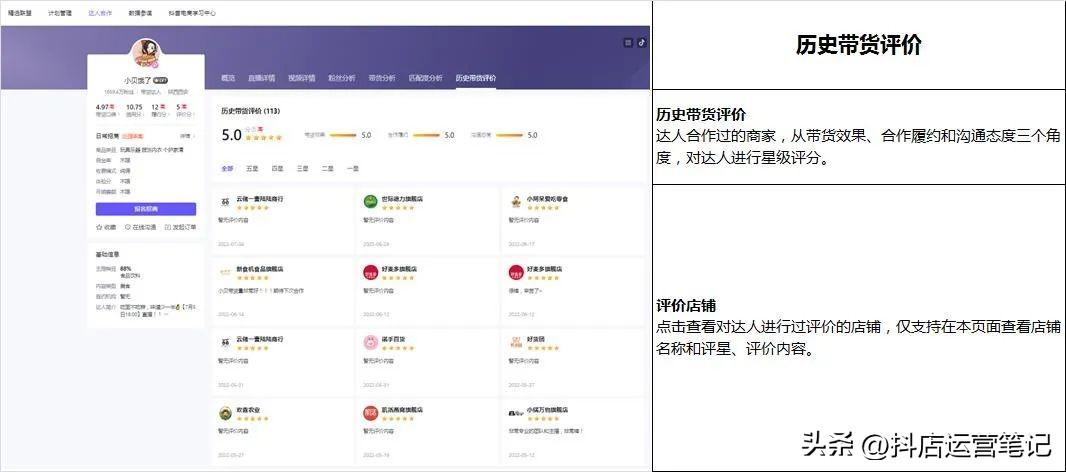The image size is (1066, 472).
Task: Click the 收藏 star icon
Action: click(99, 227)
